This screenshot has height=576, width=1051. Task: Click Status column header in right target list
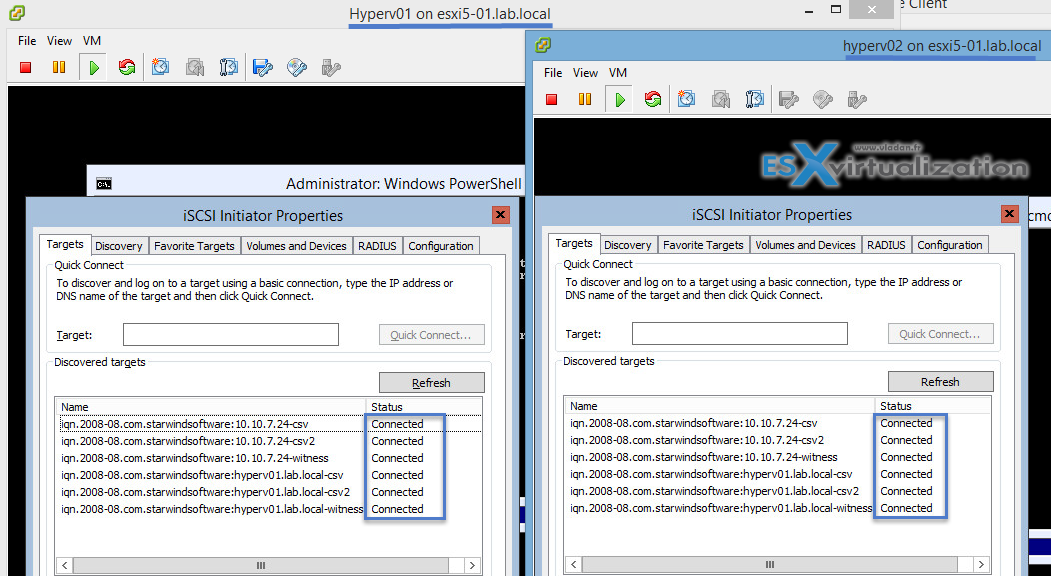[x=932, y=406]
